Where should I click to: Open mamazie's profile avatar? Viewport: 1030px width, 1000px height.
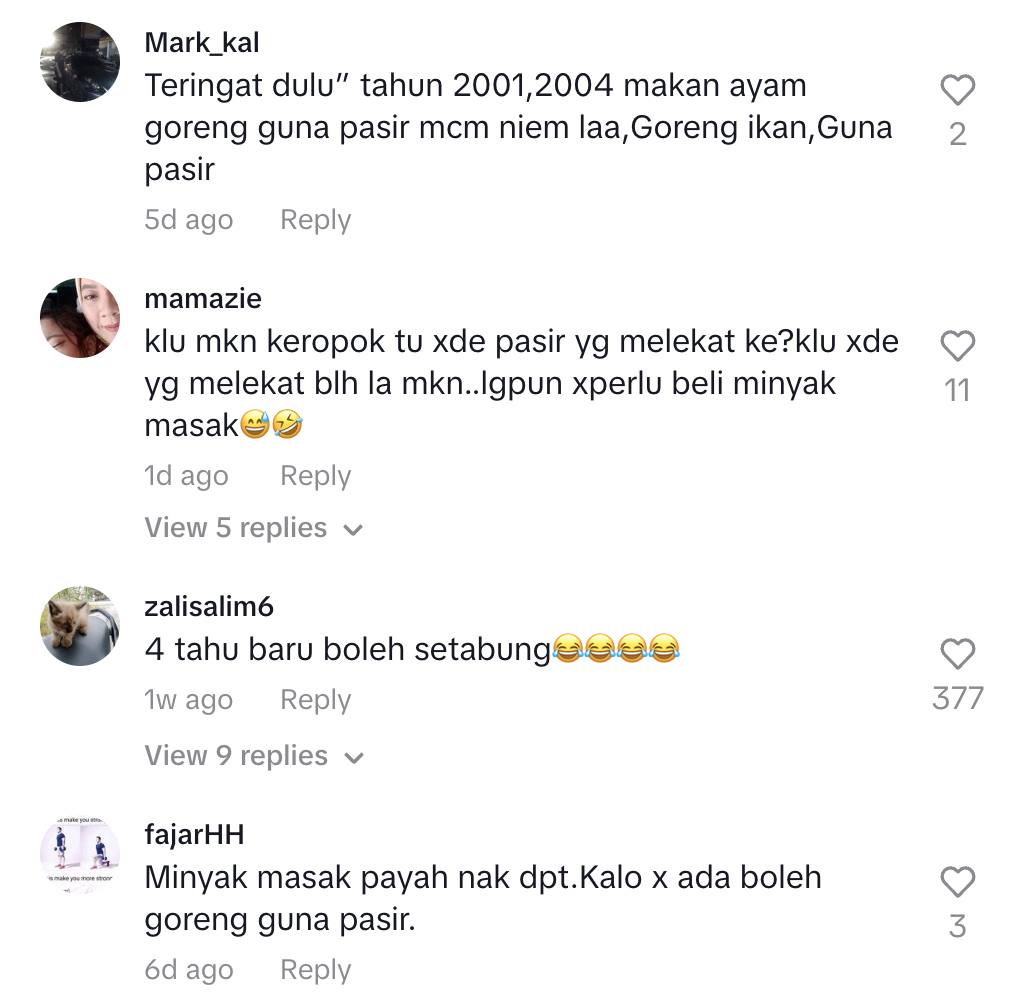(x=80, y=318)
